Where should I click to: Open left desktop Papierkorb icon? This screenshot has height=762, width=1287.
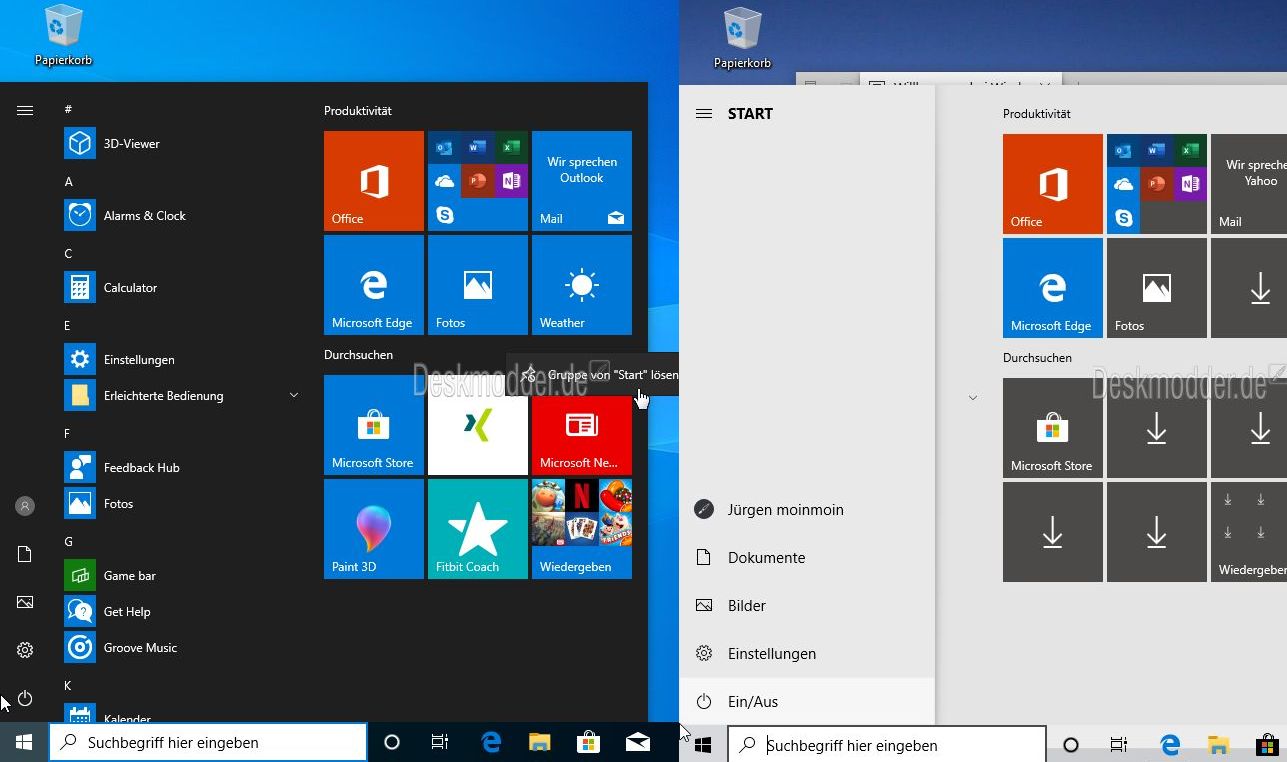pyautogui.click(x=63, y=36)
